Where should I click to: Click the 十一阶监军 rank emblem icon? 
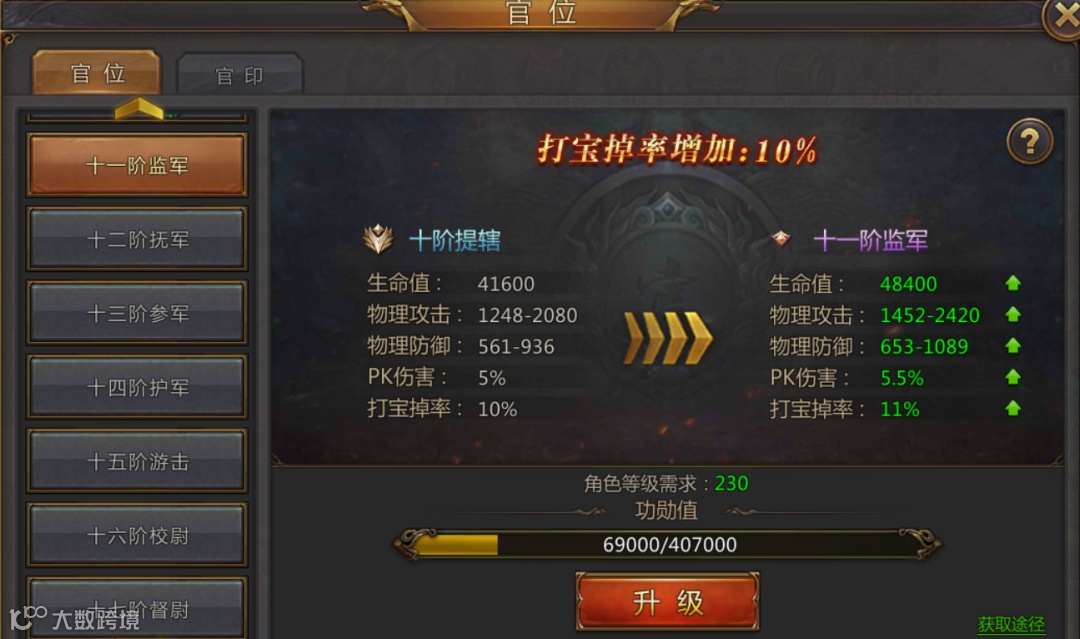tap(781, 239)
